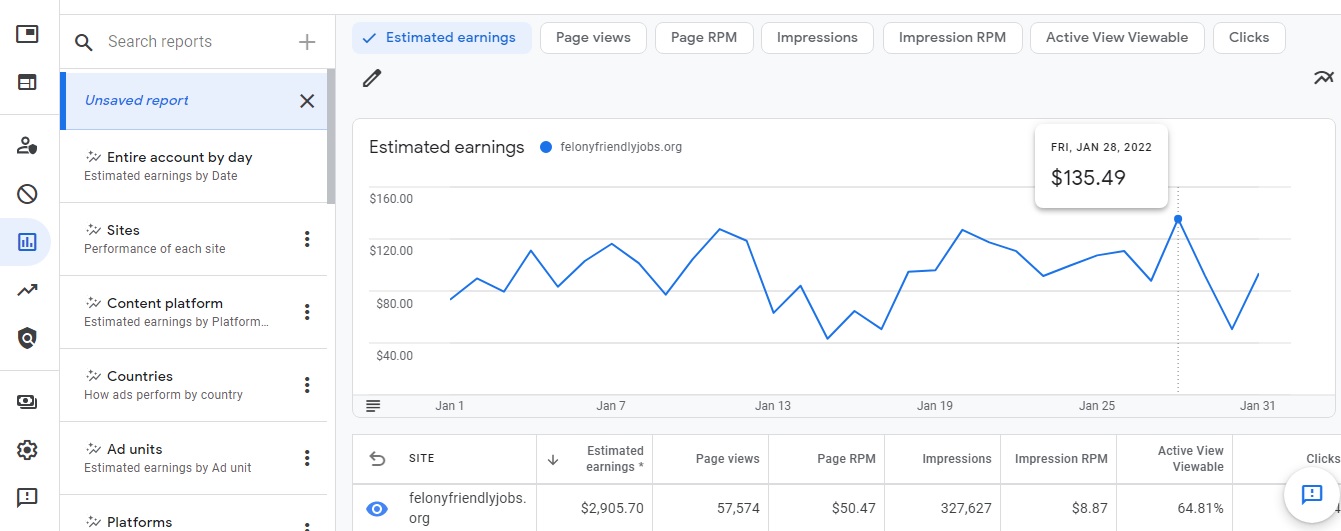Open Content platform report options menu
The image size is (1341, 531).
(x=307, y=312)
